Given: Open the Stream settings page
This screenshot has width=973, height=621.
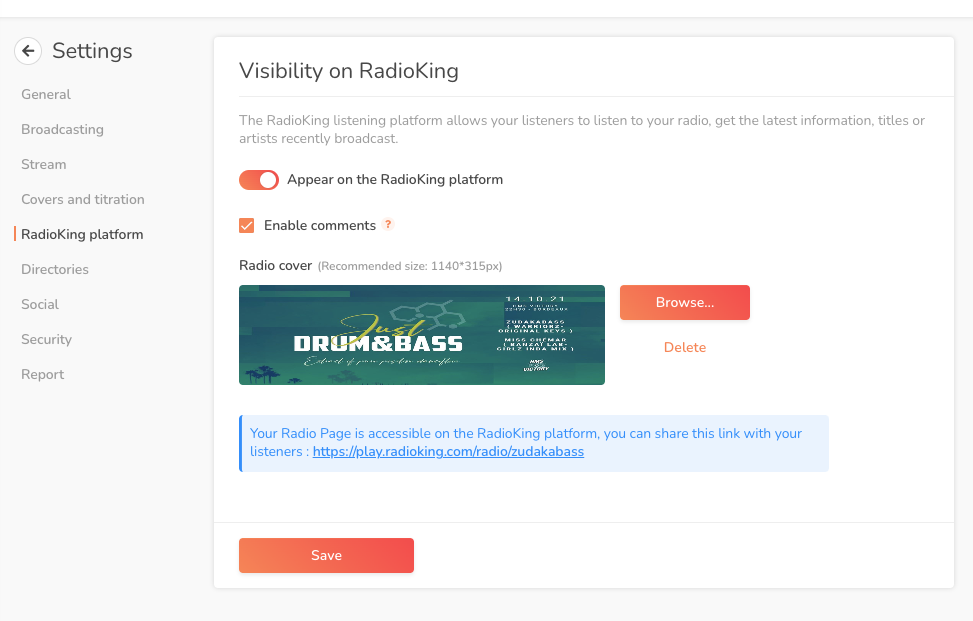Looking at the screenshot, I should coord(43,164).
